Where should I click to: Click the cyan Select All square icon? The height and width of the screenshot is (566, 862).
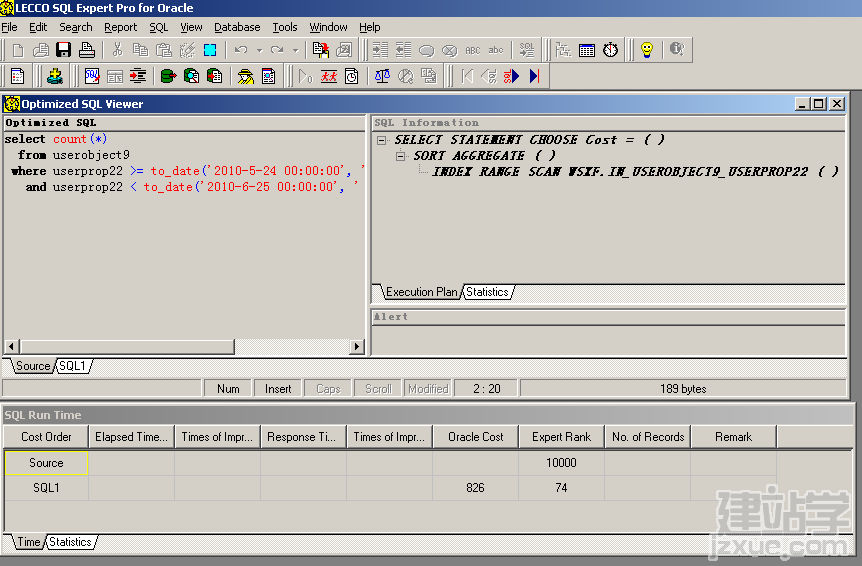point(210,51)
